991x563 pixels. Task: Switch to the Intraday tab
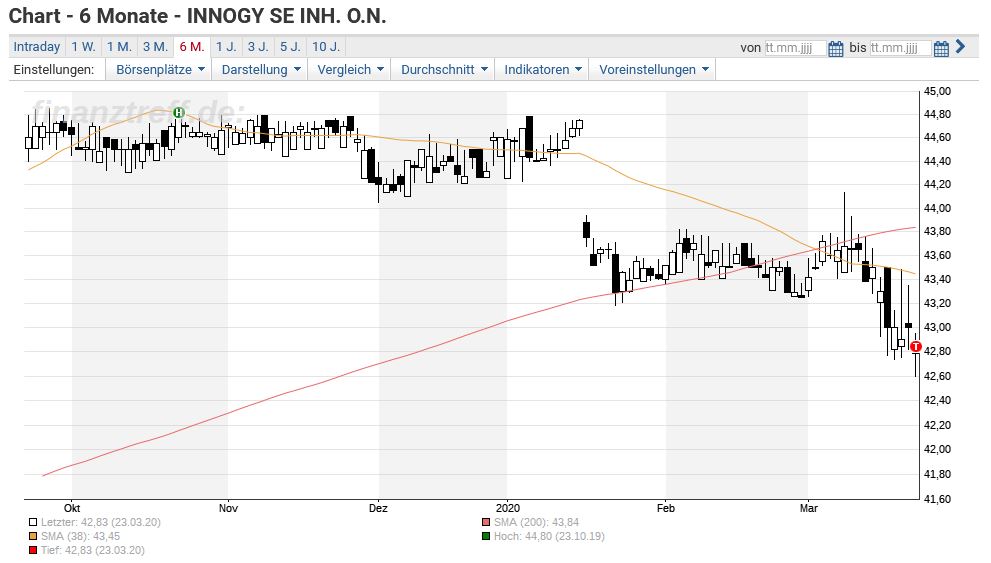coord(37,47)
